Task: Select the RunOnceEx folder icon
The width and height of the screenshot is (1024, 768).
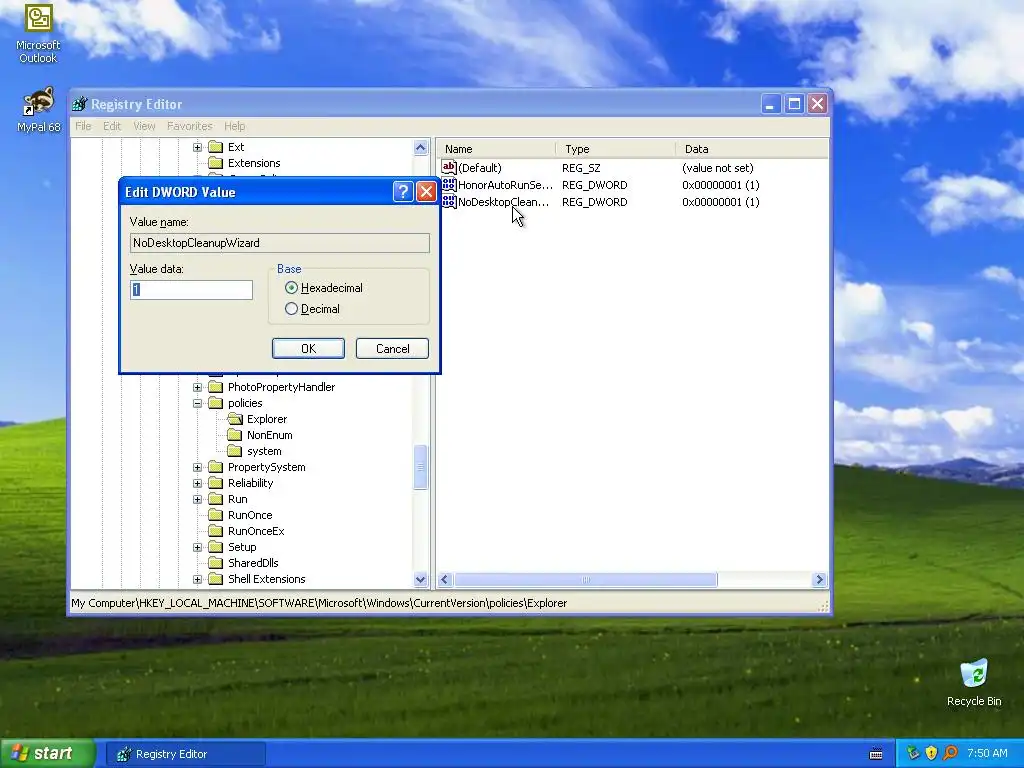Action: pos(216,531)
